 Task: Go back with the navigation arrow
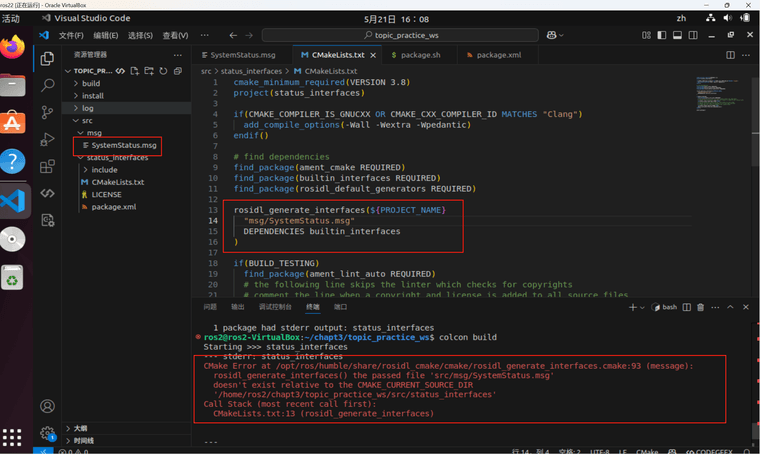pos(233,35)
